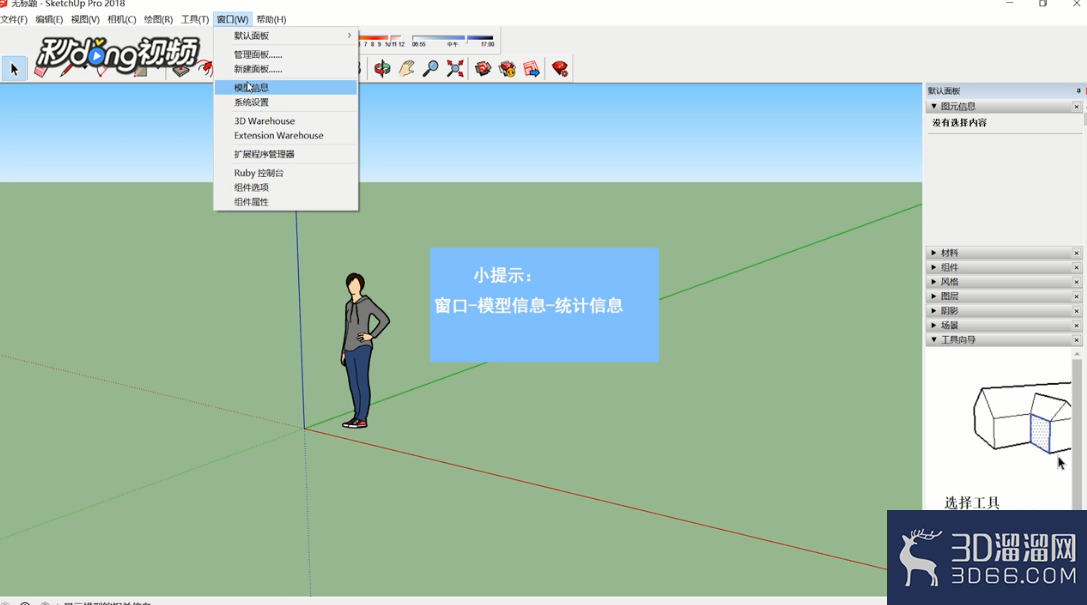Open the 工具(T) menu
The image size is (1087, 605).
(195, 19)
